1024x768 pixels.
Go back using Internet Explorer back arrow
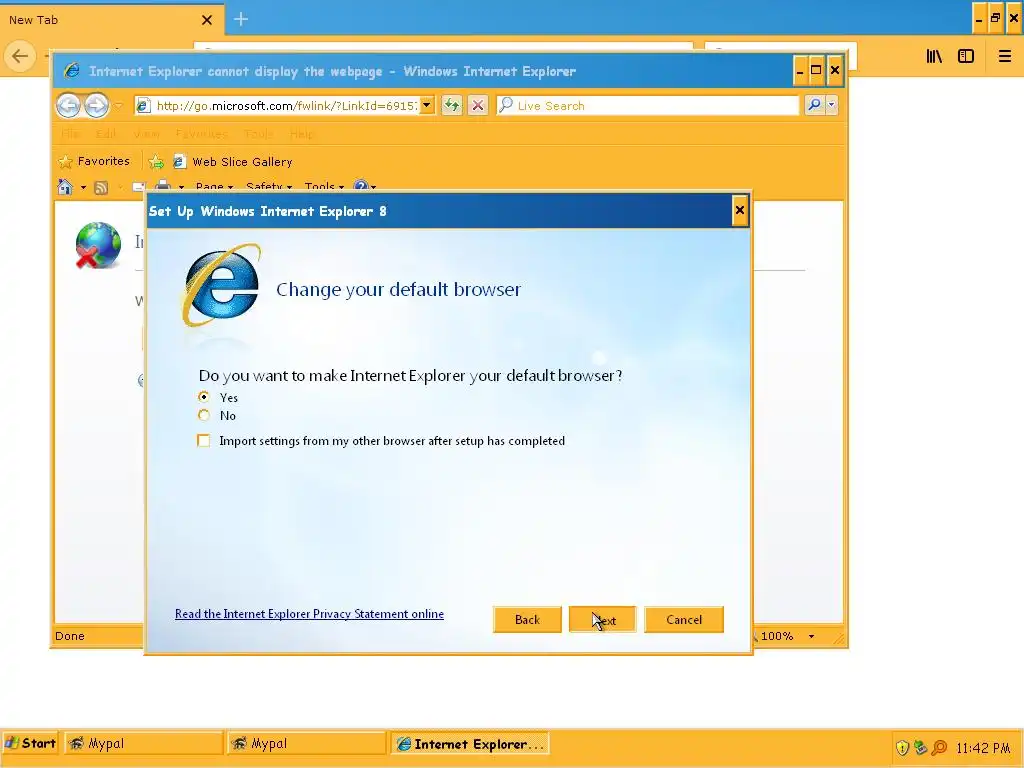pos(68,105)
